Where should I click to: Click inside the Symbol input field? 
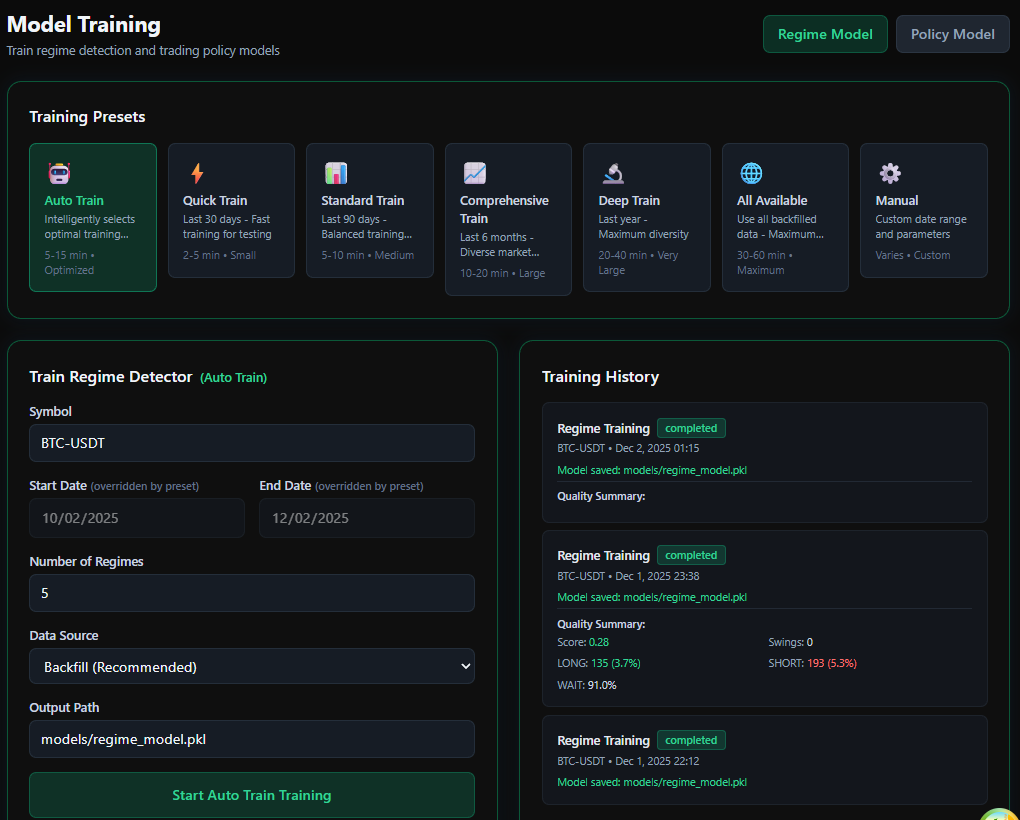251,442
